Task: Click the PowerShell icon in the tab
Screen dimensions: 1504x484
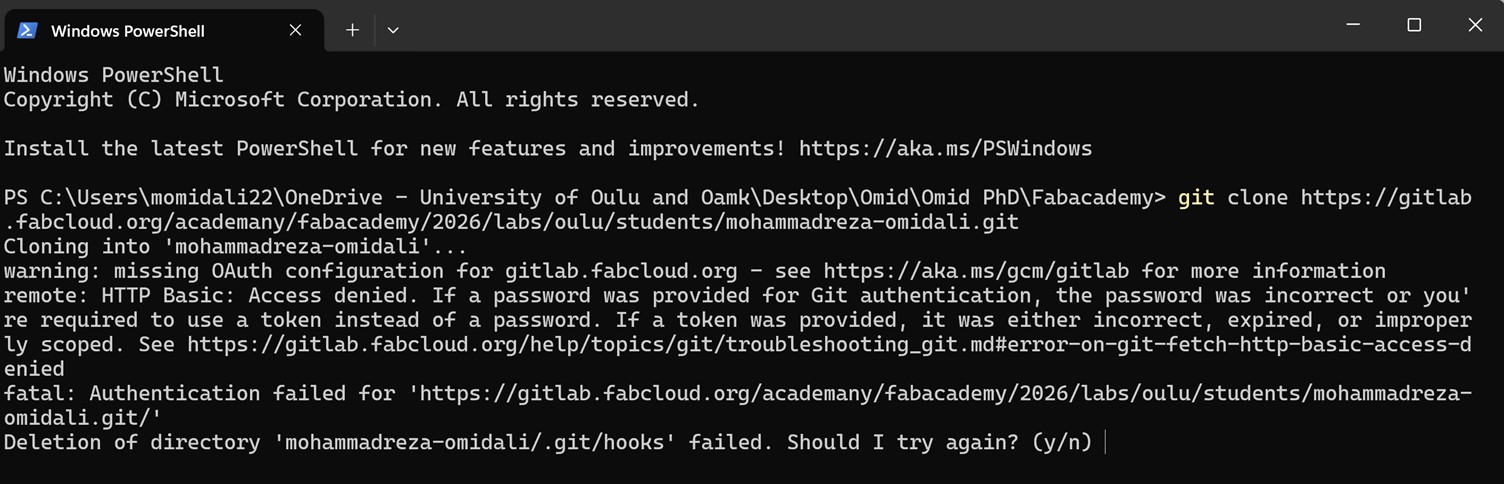Action: coord(27,30)
